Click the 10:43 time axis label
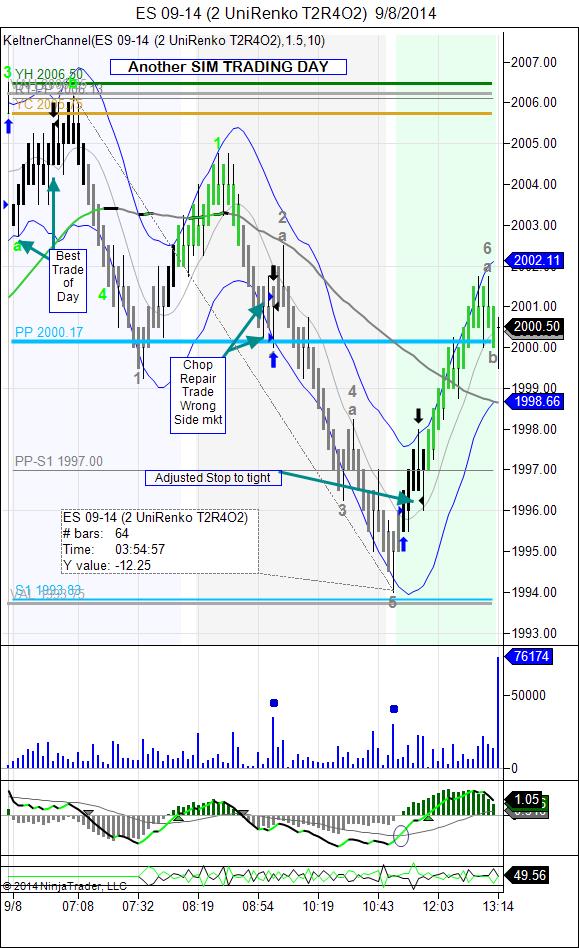 378,906
